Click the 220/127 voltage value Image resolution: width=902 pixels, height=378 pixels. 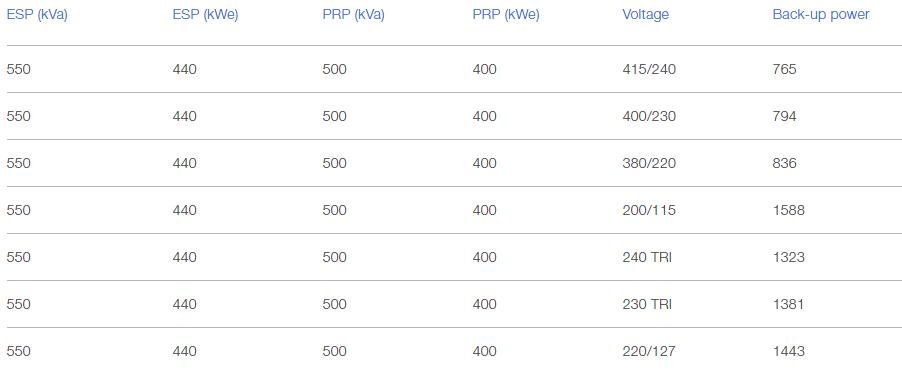pos(649,352)
